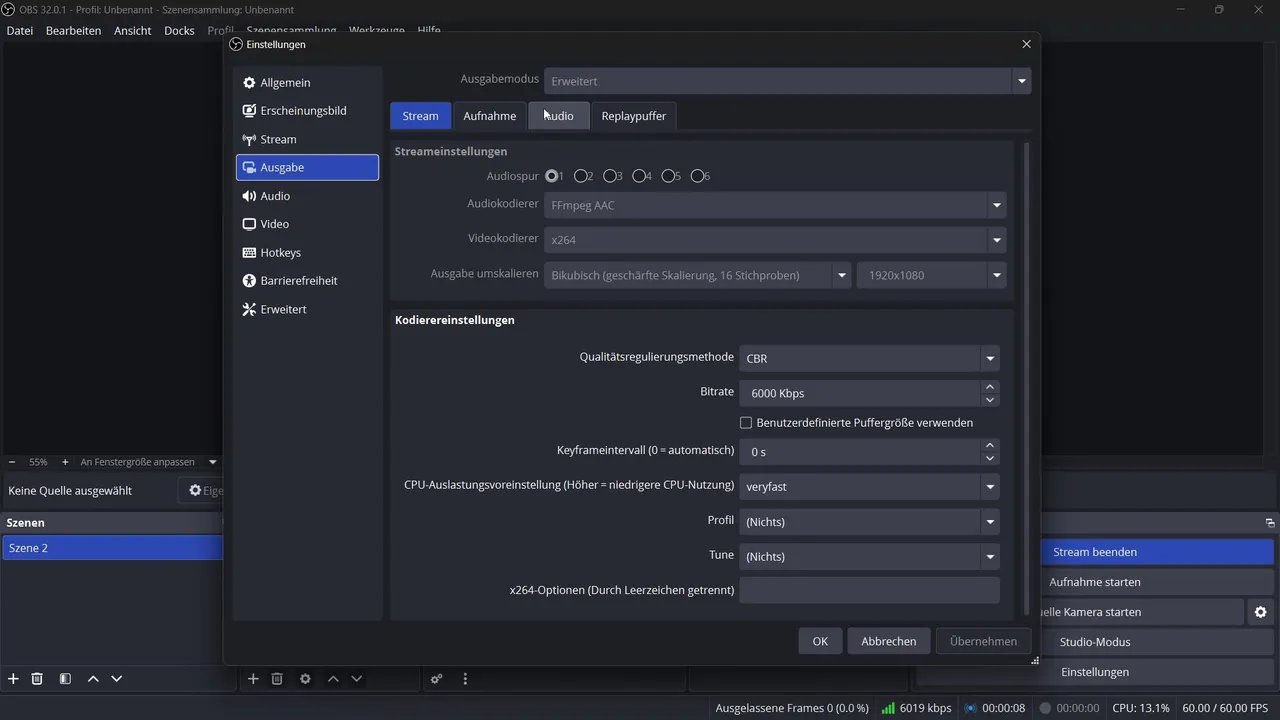The height and width of the screenshot is (720, 1280).
Task: Switch to the Aufnahme tab
Action: pos(490,116)
